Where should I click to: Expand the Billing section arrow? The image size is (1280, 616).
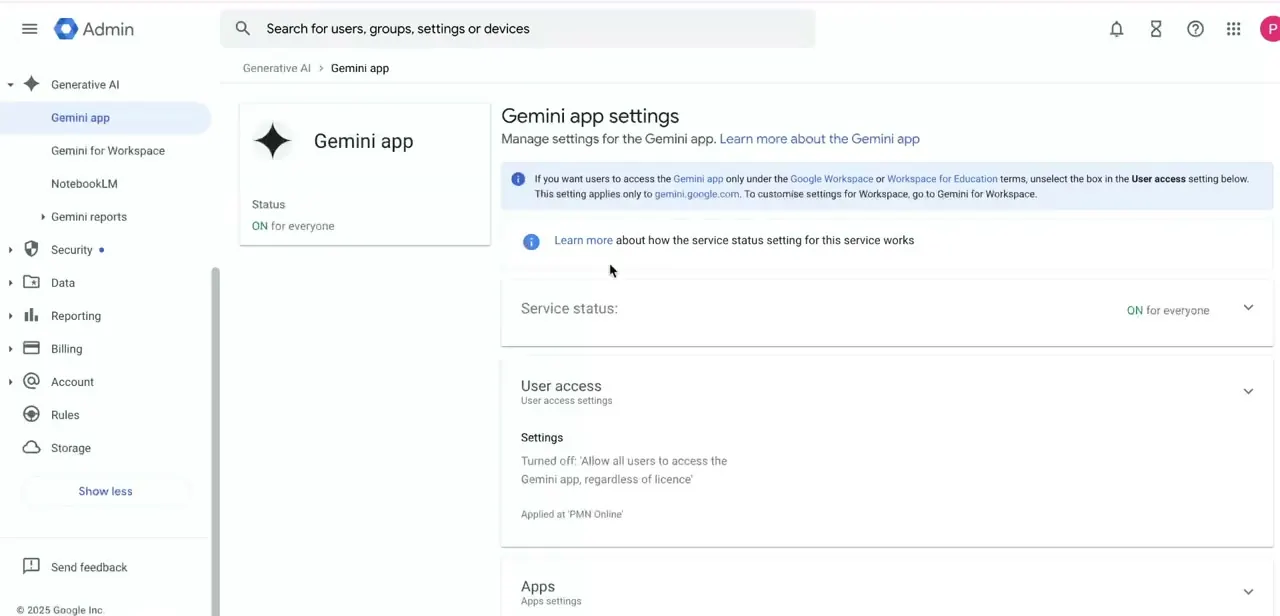(10, 349)
